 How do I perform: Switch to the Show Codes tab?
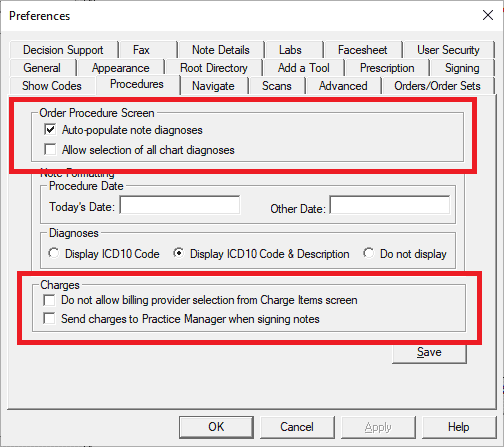click(x=52, y=86)
